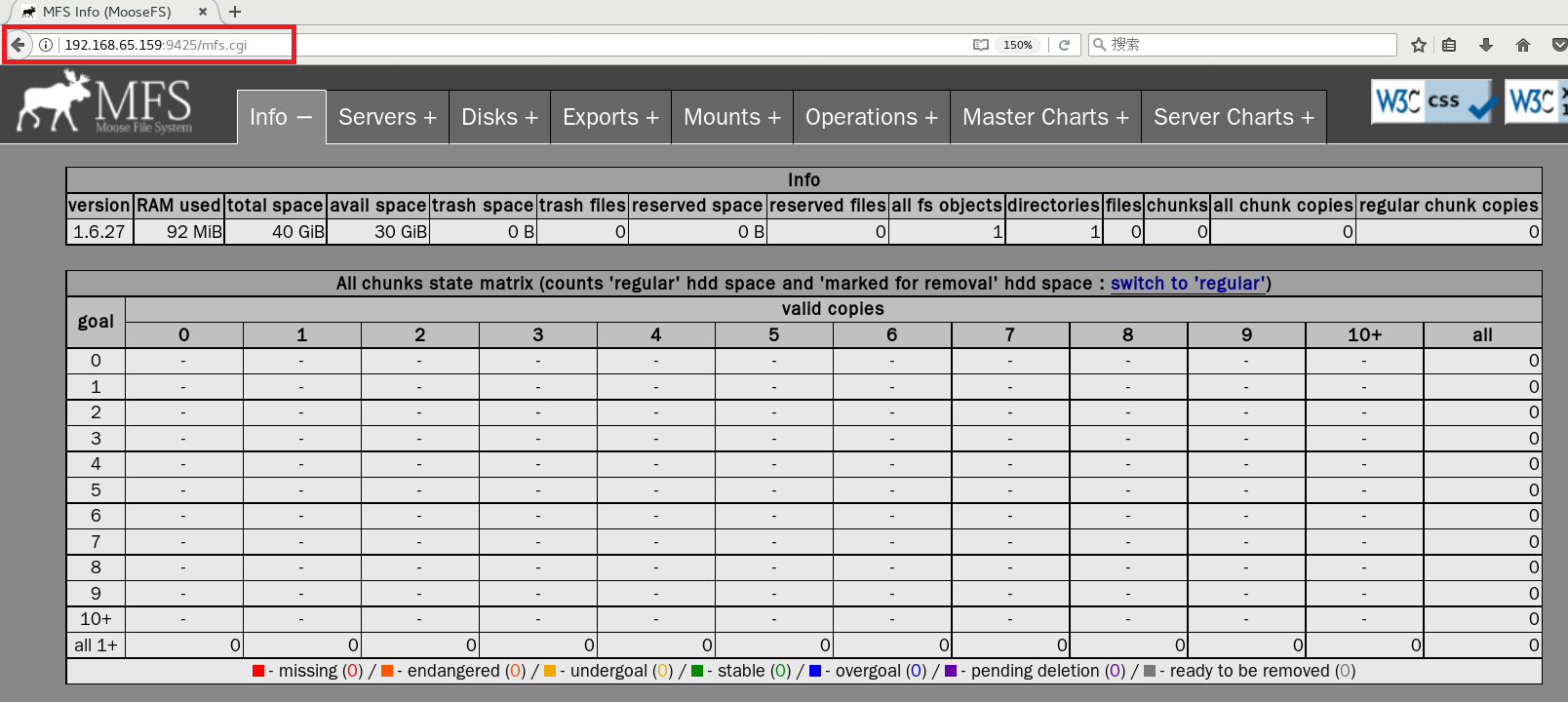The width and height of the screenshot is (1568, 702).
Task: Show site information via the info icon
Action: pos(46,45)
